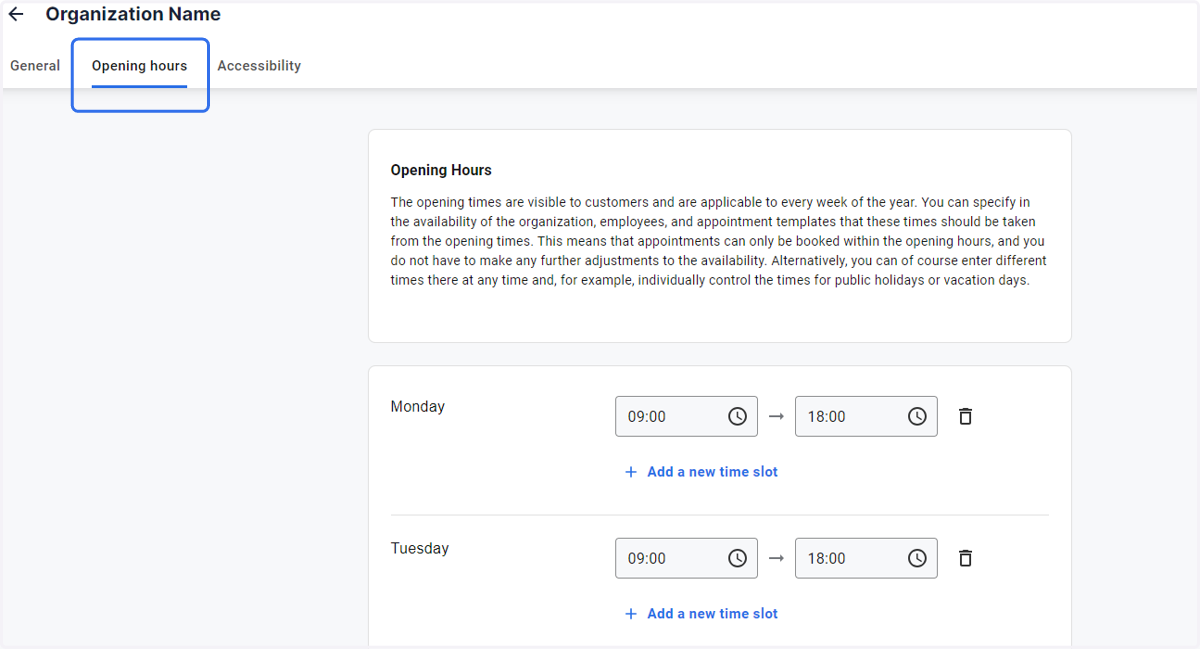
Task: Edit Tuesday opening time 09:00 field
Action: (686, 559)
